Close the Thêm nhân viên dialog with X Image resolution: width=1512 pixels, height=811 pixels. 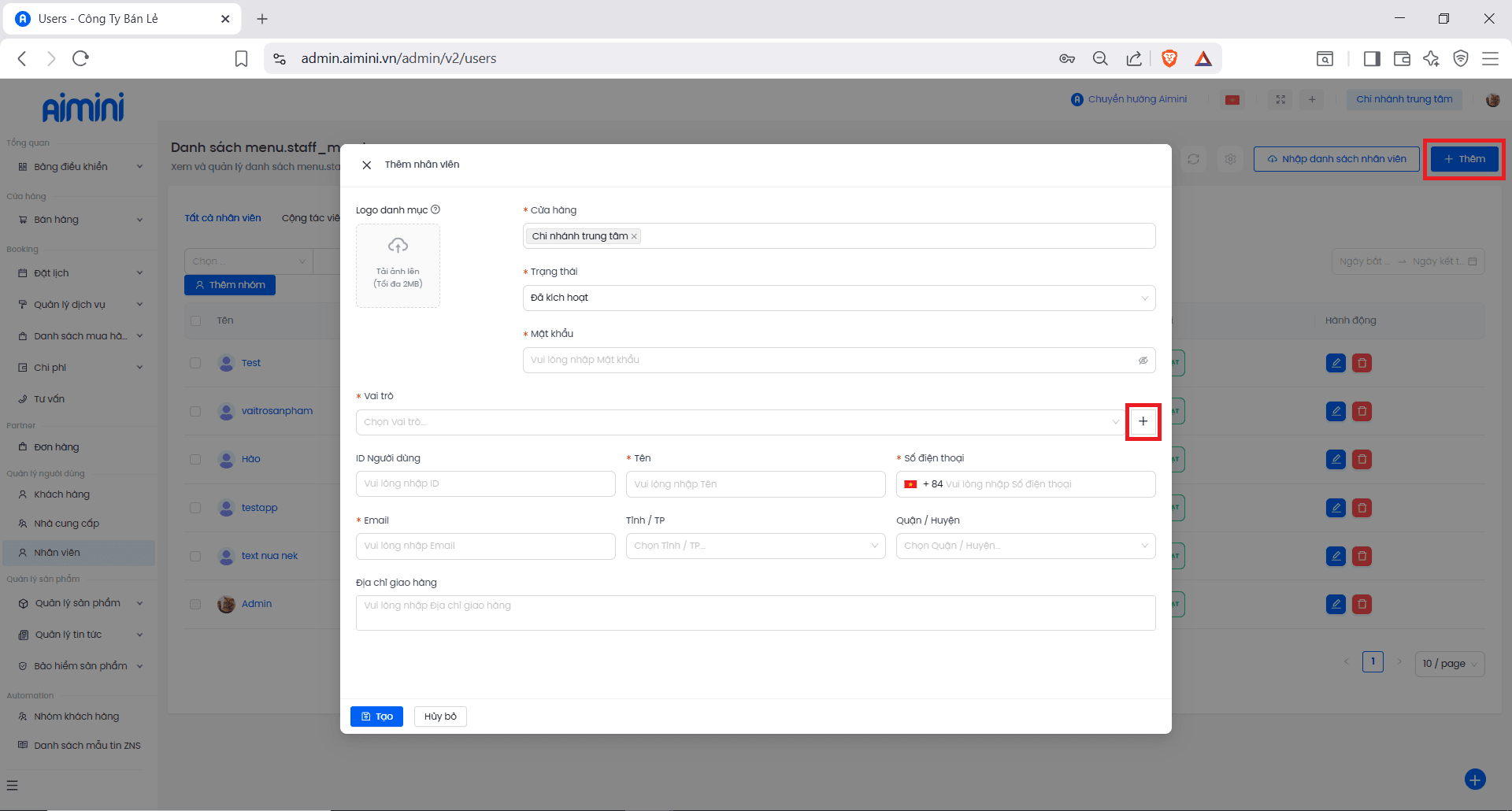click(x=366, y=165)
